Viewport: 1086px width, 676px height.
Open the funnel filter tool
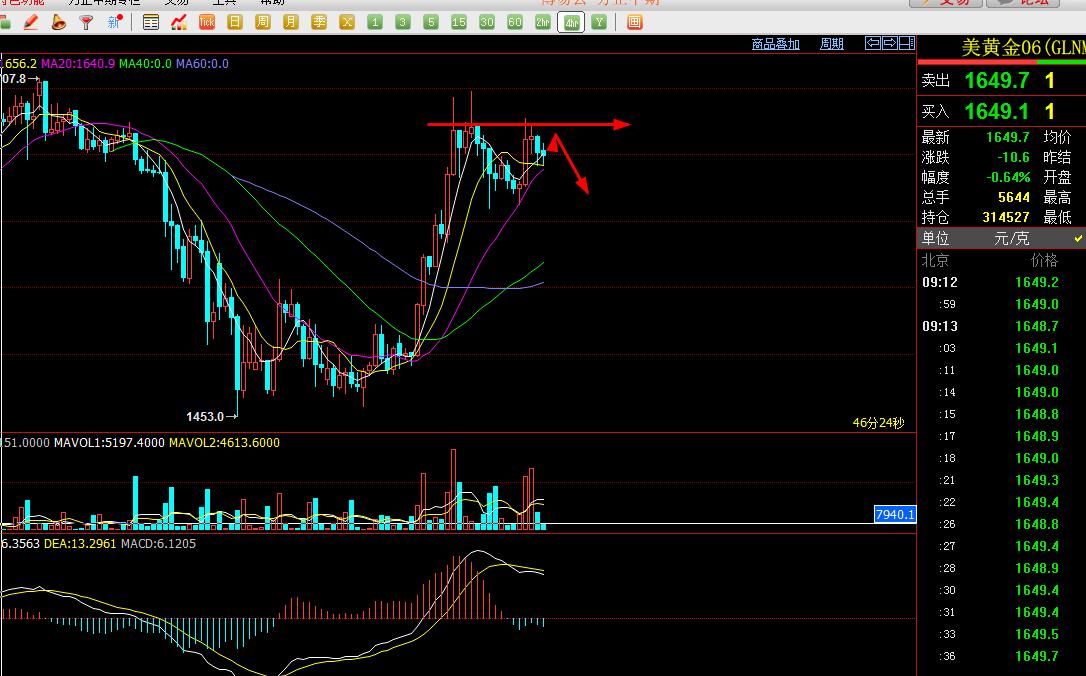86,22
